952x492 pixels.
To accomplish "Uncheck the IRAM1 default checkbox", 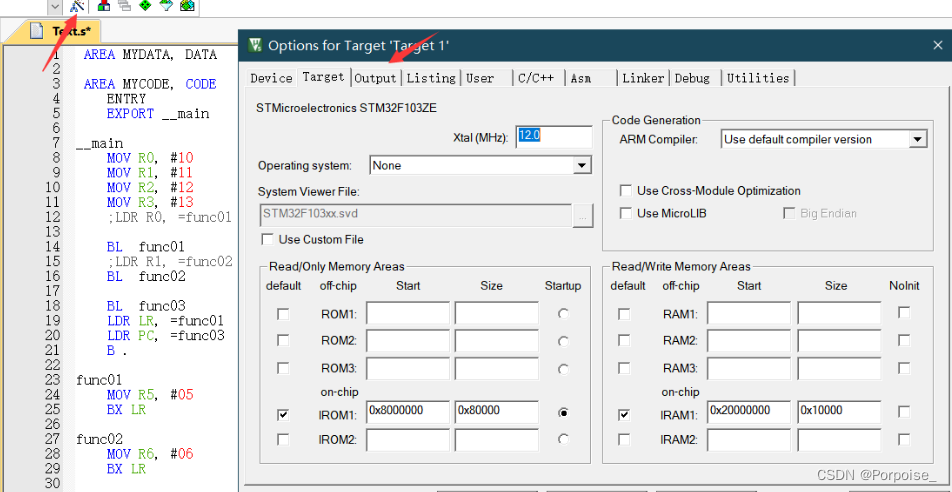I will pos(624,415).
